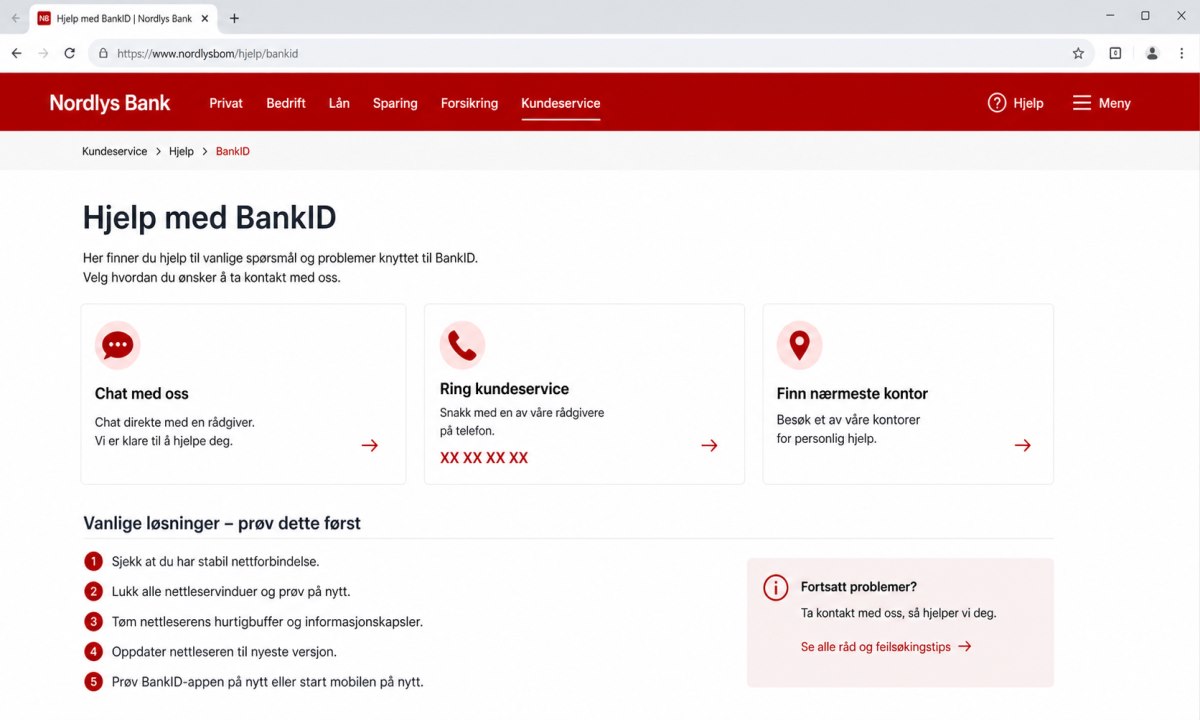Click the Ring kundeservice heading

click(504, 389)
